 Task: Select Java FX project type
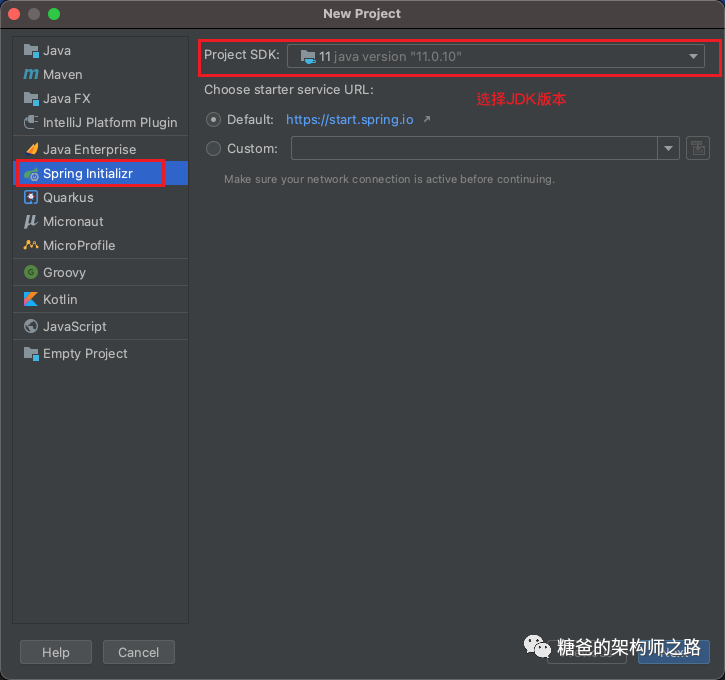tap(100, 98)
